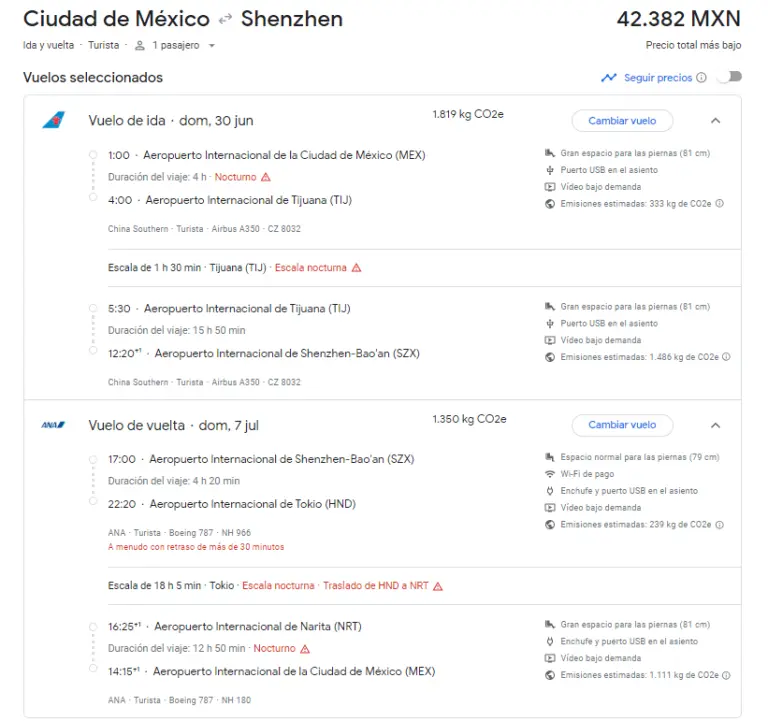Collapse the Vuelo de ida section chevron
This screenshot has height=721, width=768.
(x=715, y=120)
